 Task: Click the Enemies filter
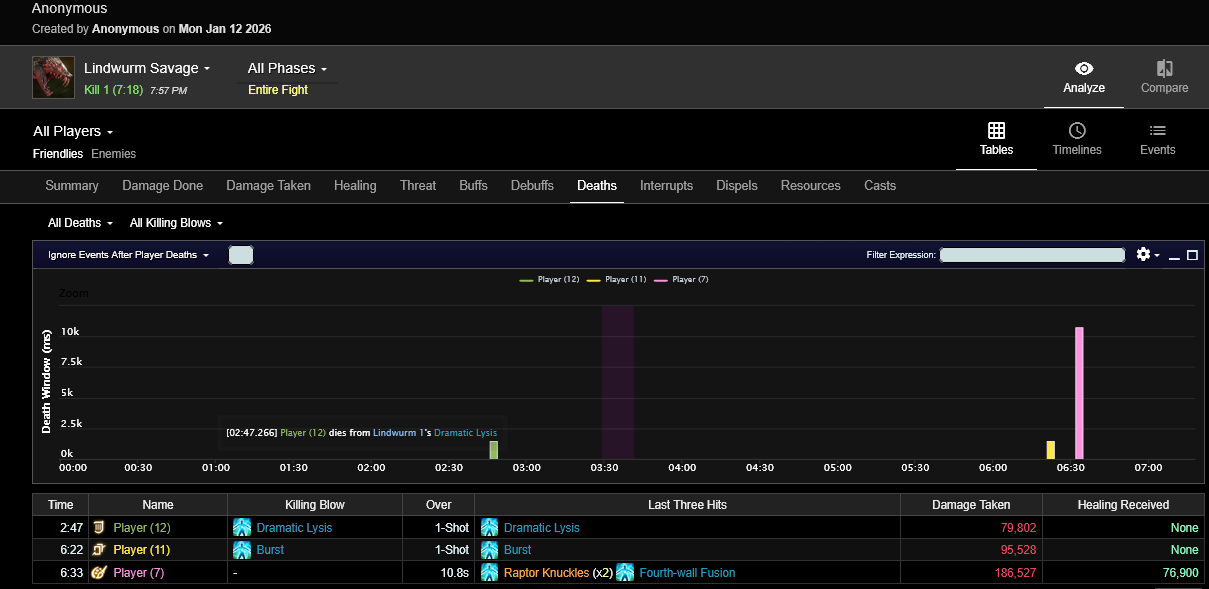point(113,154)
